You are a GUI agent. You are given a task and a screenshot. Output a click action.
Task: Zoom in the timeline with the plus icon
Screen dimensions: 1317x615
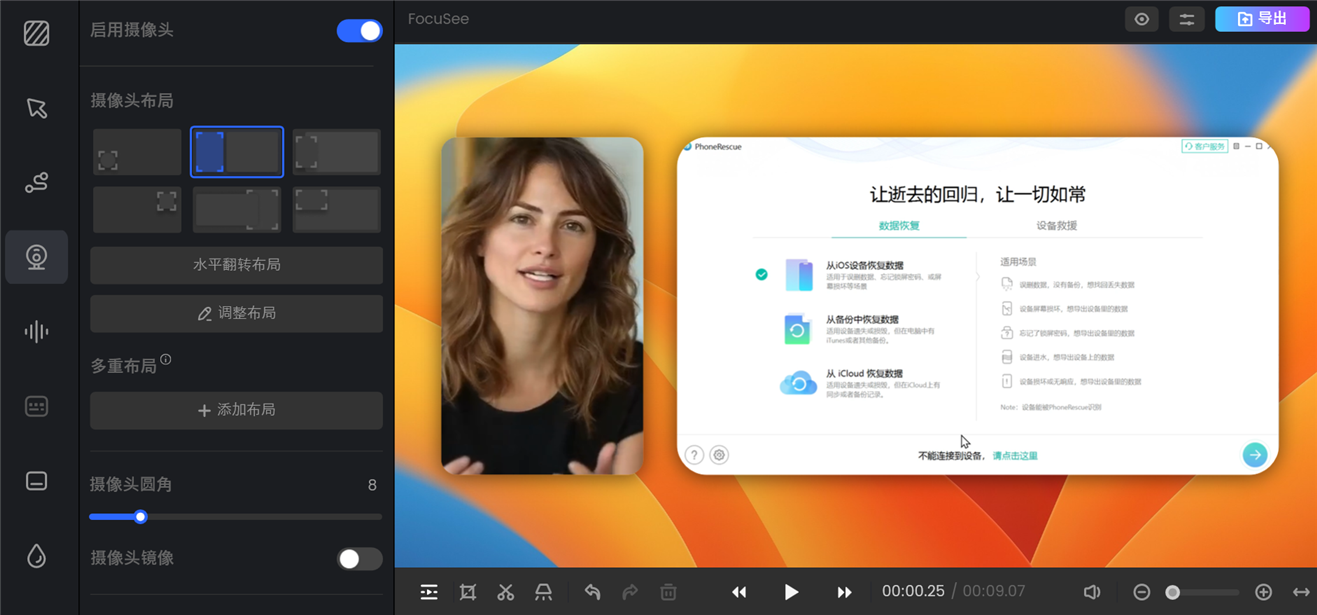tap(1263, 592)
